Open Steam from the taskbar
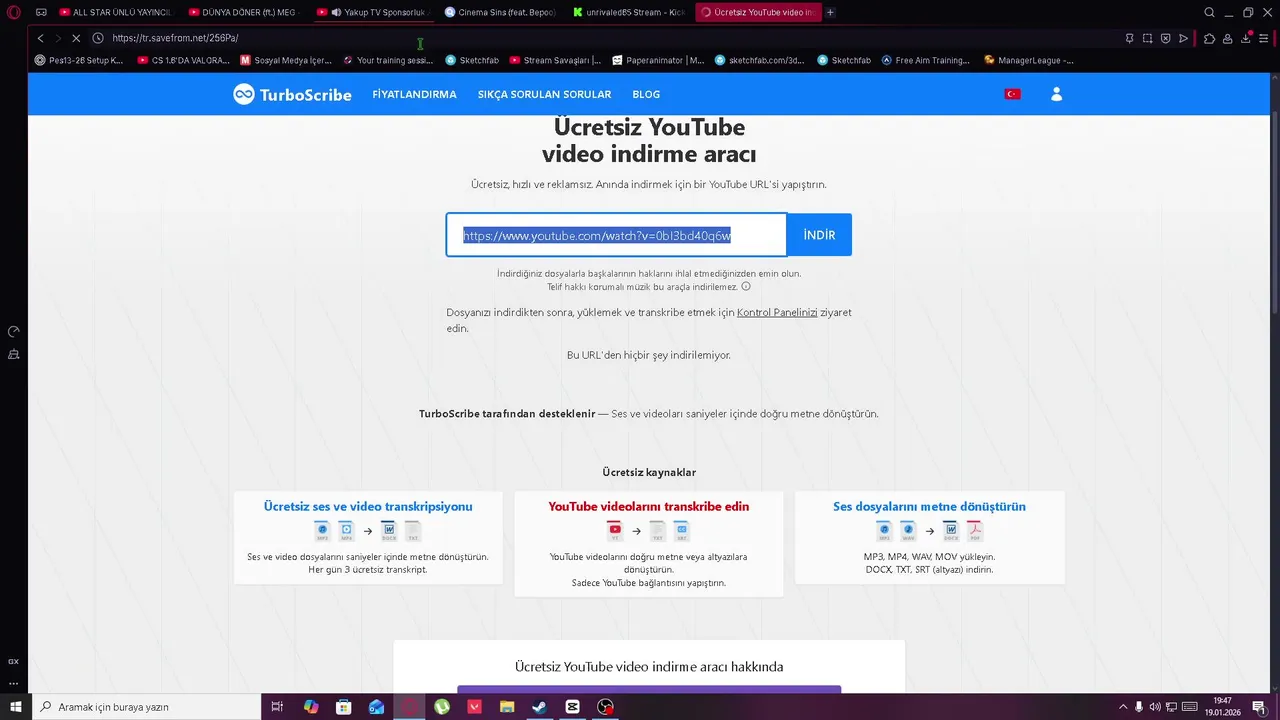 pos(539,707)
